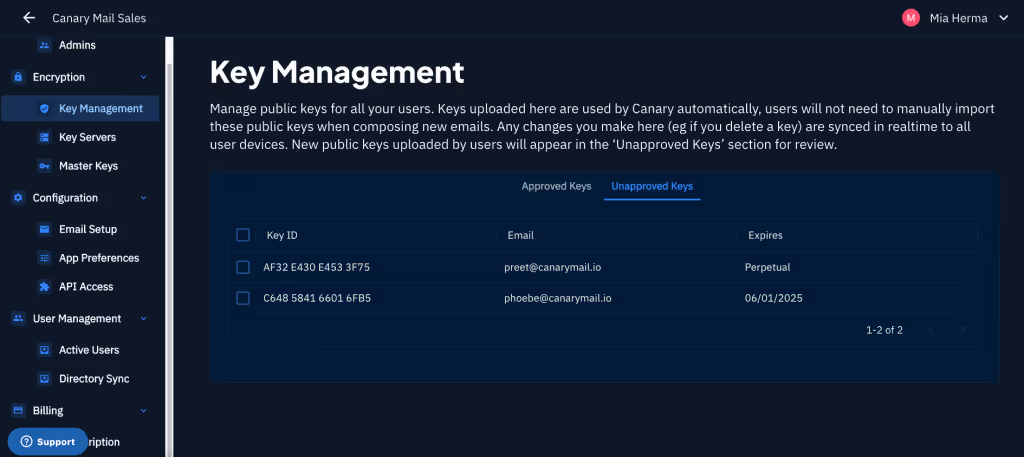Click the Active Users icon
Screen dimensions: 1024x457
44,350
